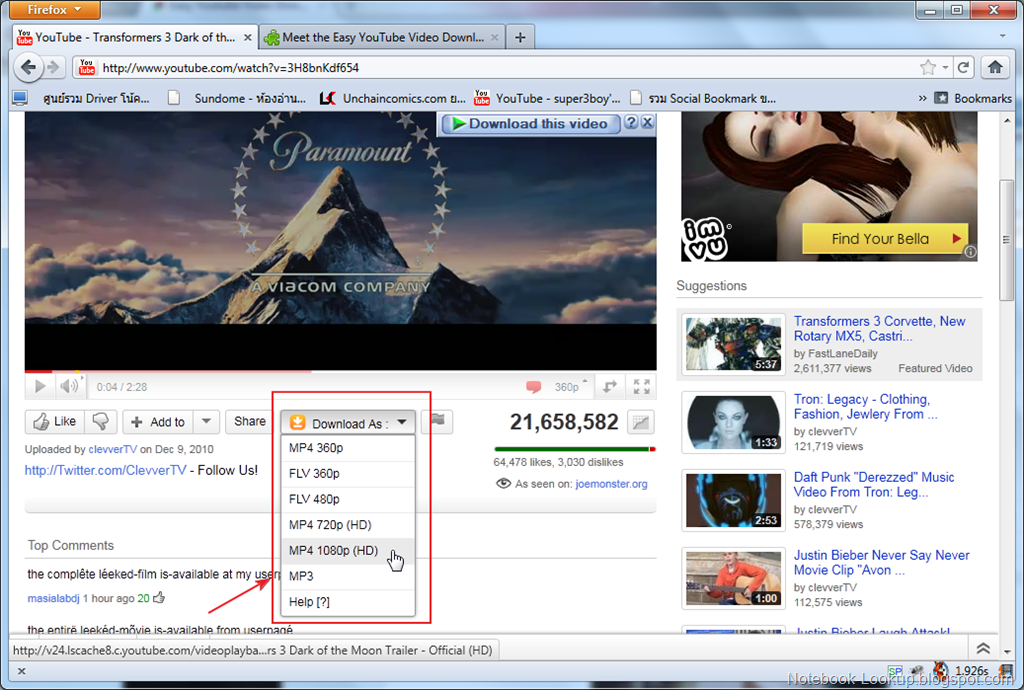Viewport: 1024px width, 690px height.
Task: Open Transformers 3 Corvette thumbnail
Action: (x=733, y=344)
